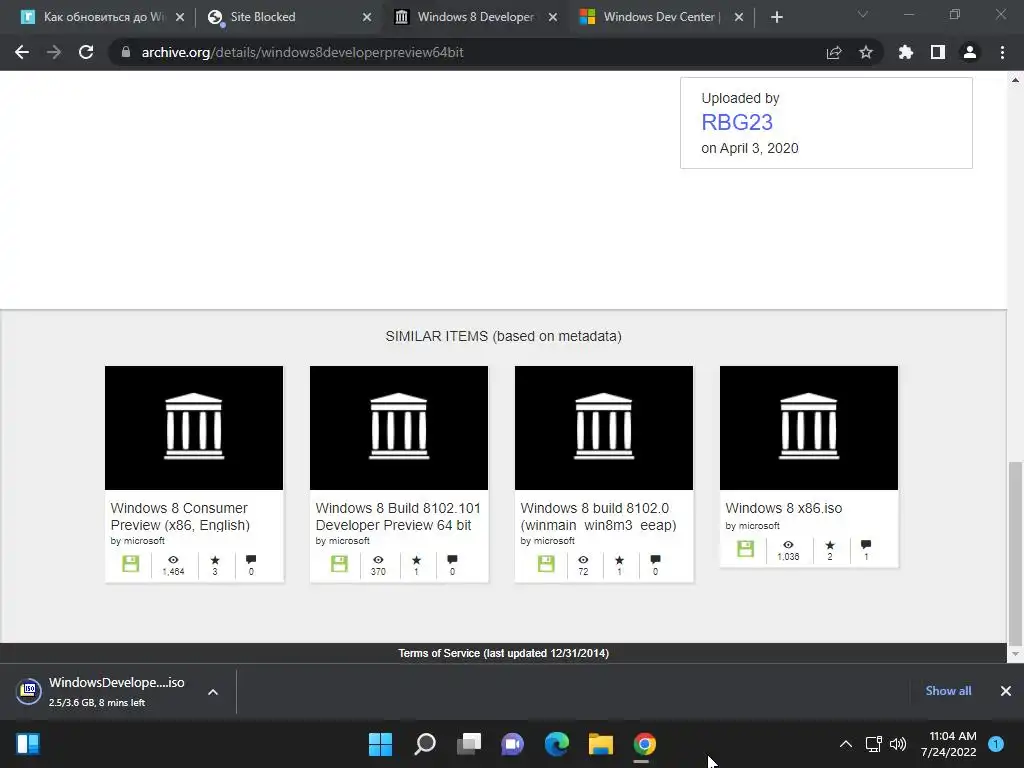Click the scrollbar down arrow
1024x768 pixels.
(x=1015, y=654)
